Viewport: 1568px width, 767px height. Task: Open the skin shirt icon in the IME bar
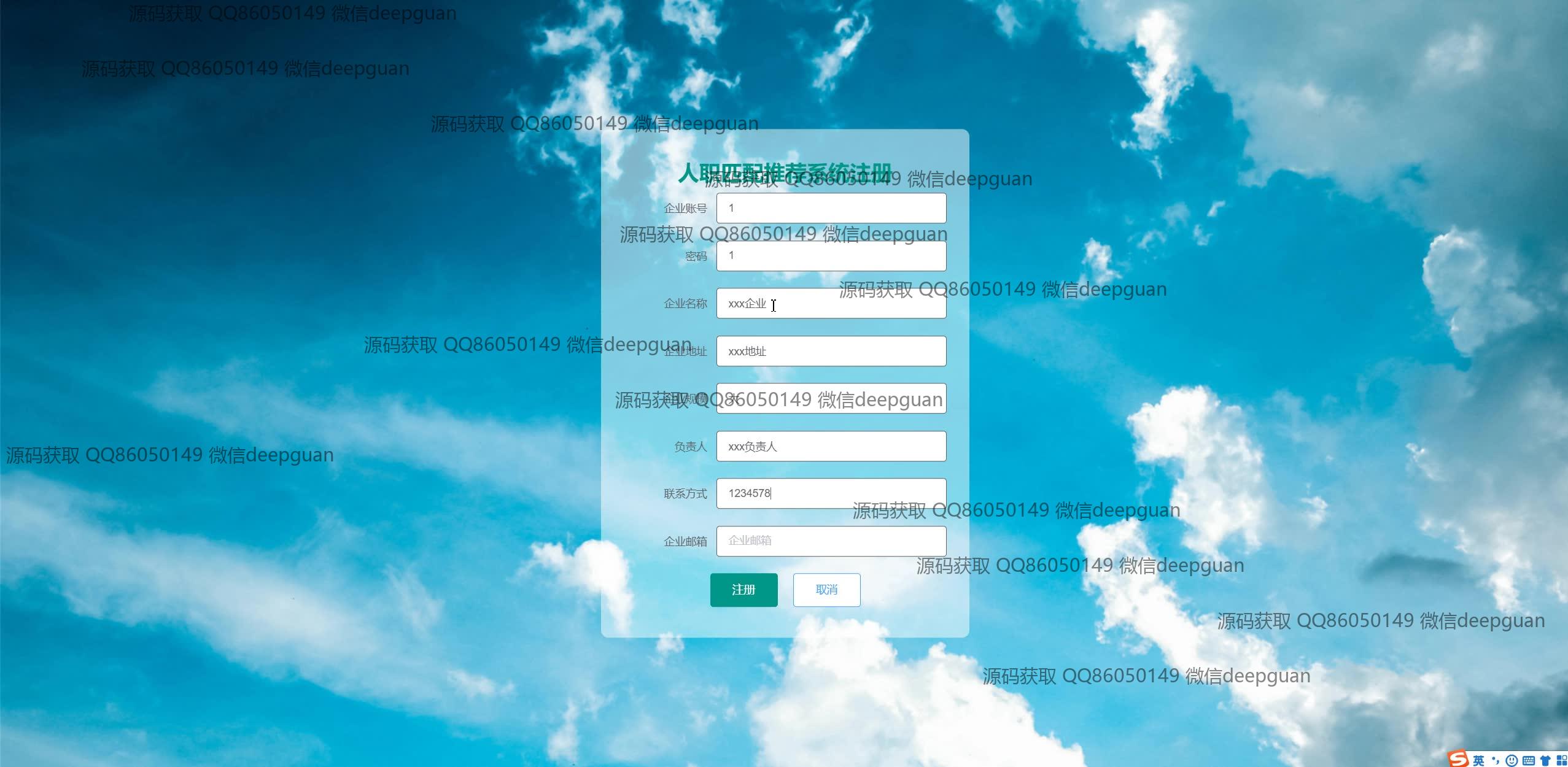(1545, 761)
